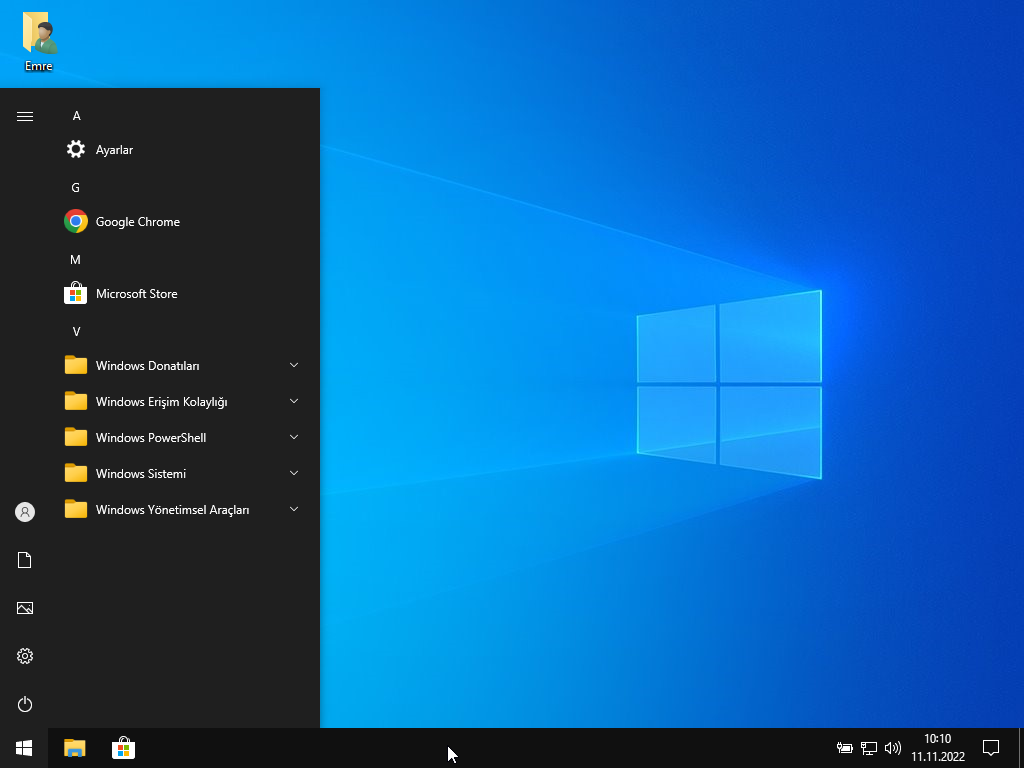Image resolution: width=1024 pixels, height=768 pixels.
Task: Launch Microsoft Store from the taskbar
Action: pyautogui.click(x=122, y=747)
